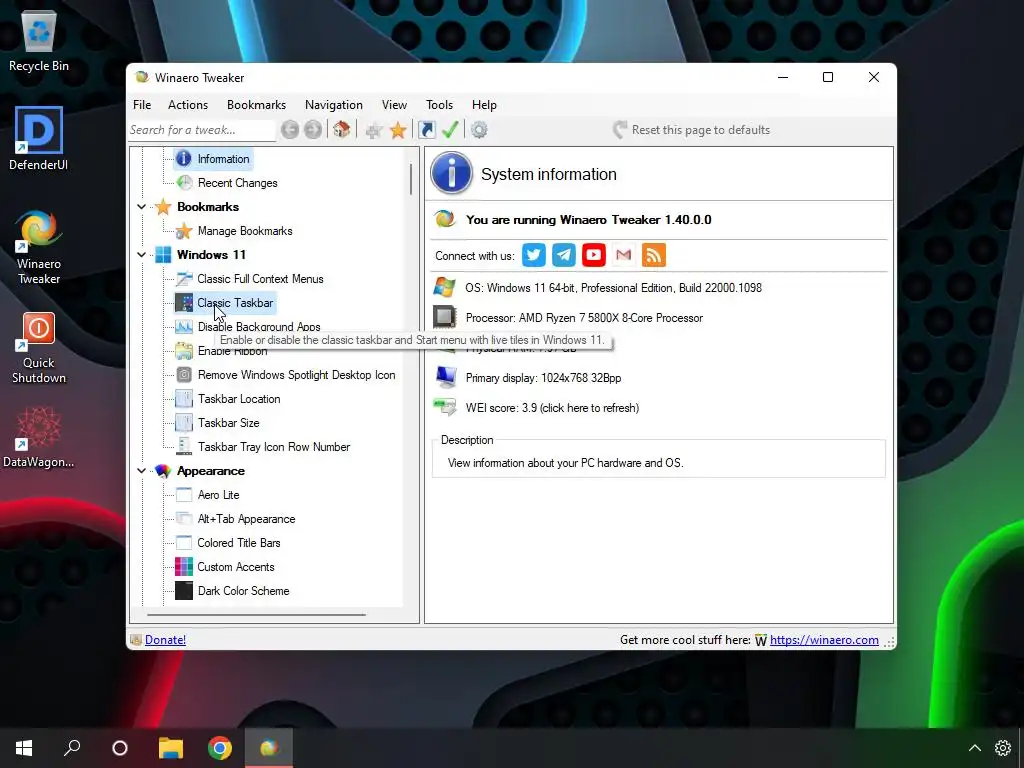This screenshot has width=1024, height=768.
Task: Click the green checkmark toolbar icon
Action: (x=450, y=130)
